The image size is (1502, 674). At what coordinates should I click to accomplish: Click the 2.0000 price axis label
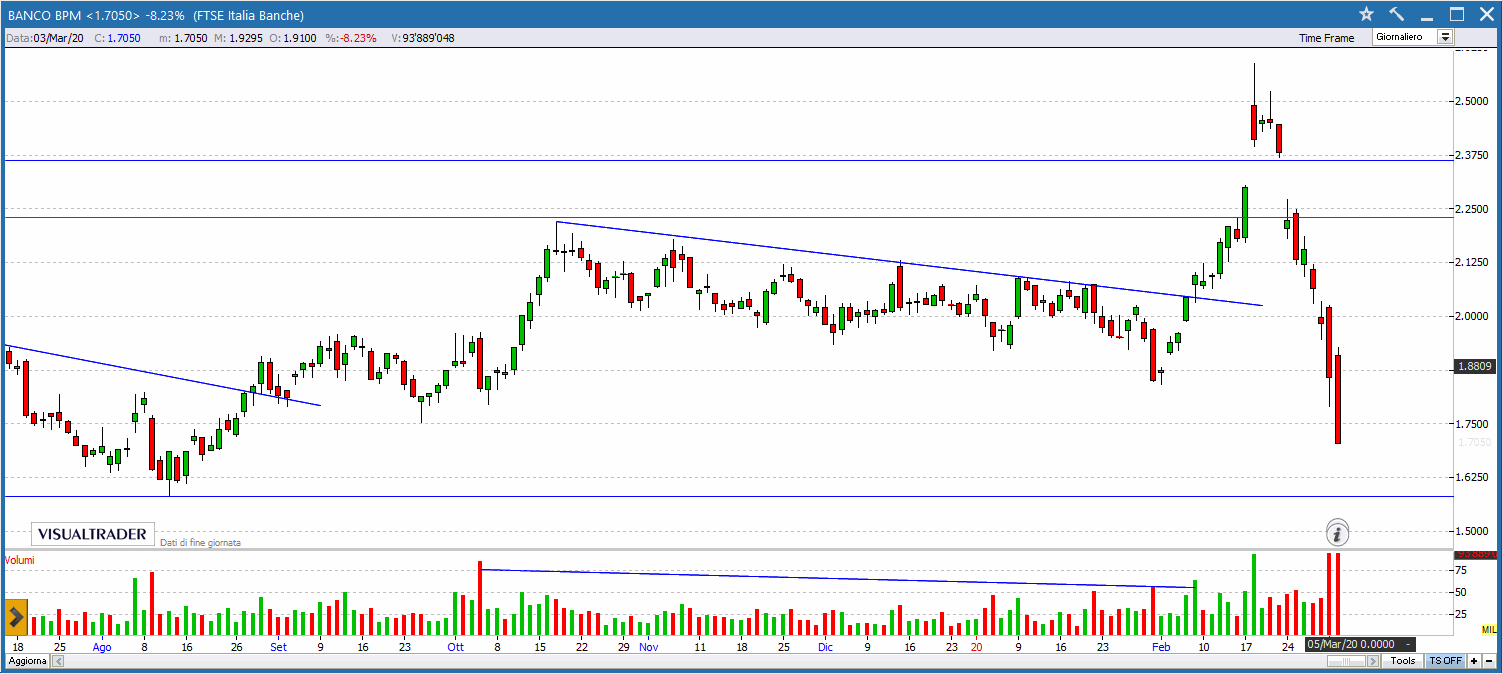coord(1474,316)
